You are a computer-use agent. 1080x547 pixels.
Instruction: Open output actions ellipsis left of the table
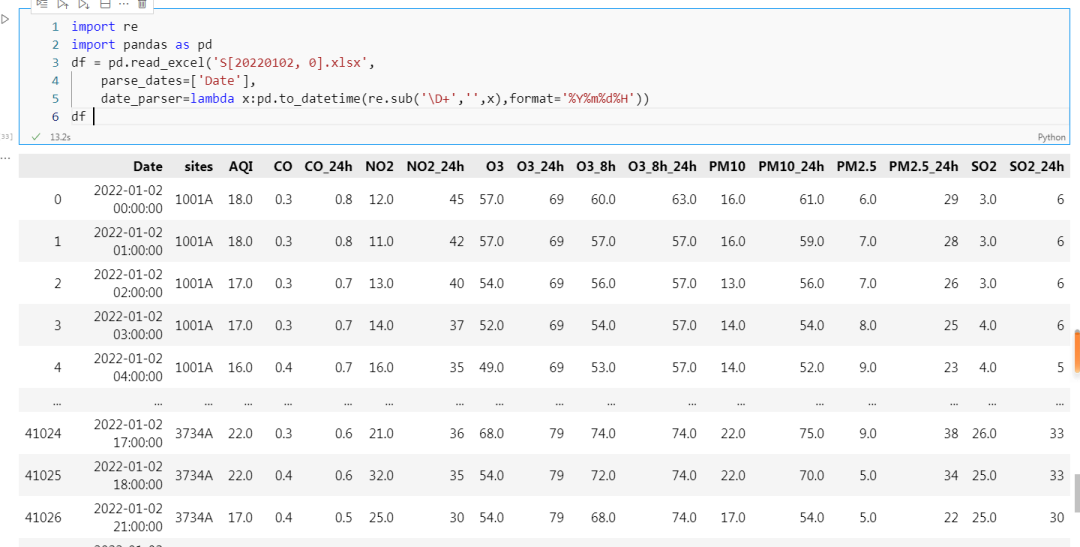5,156
